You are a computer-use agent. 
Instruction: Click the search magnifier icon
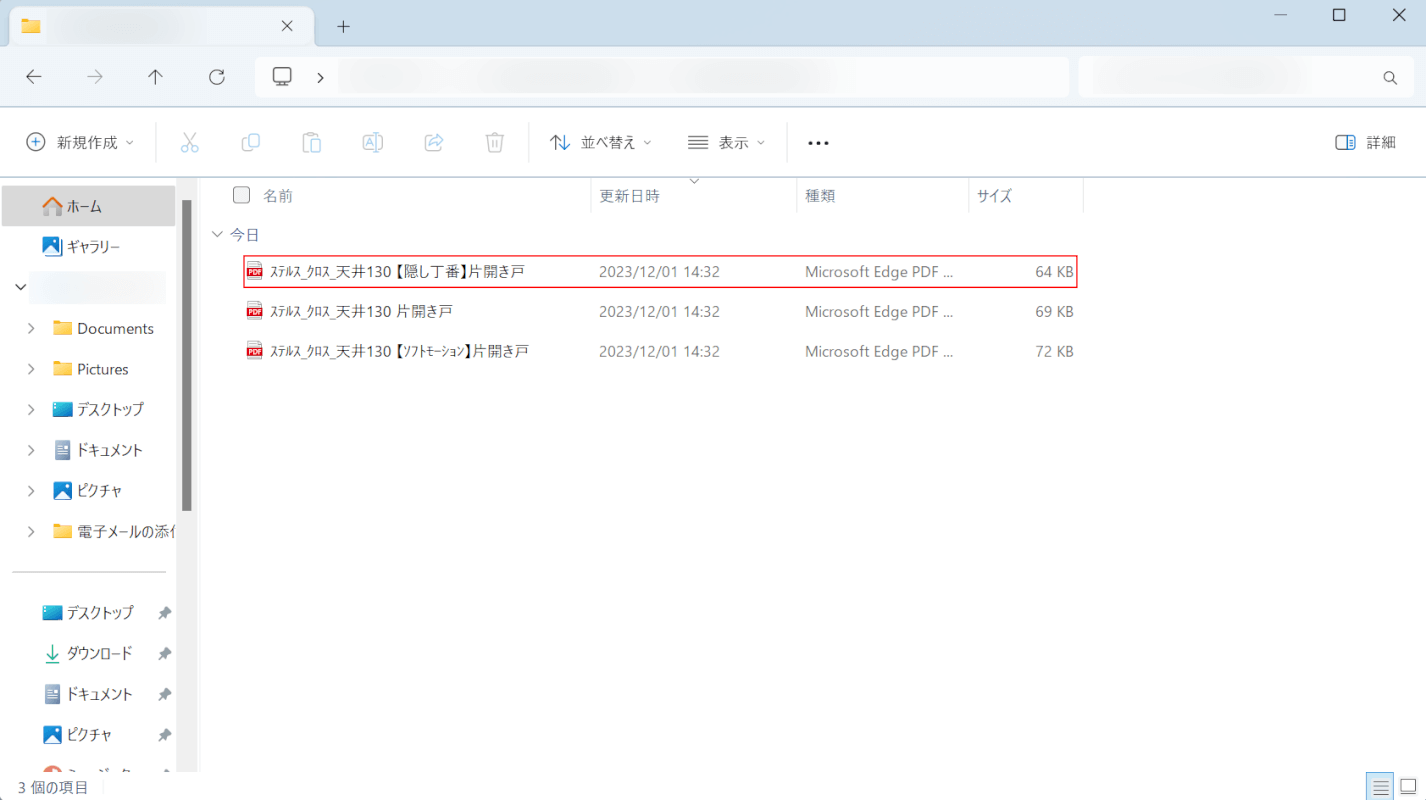click(x=1390, y=77)
